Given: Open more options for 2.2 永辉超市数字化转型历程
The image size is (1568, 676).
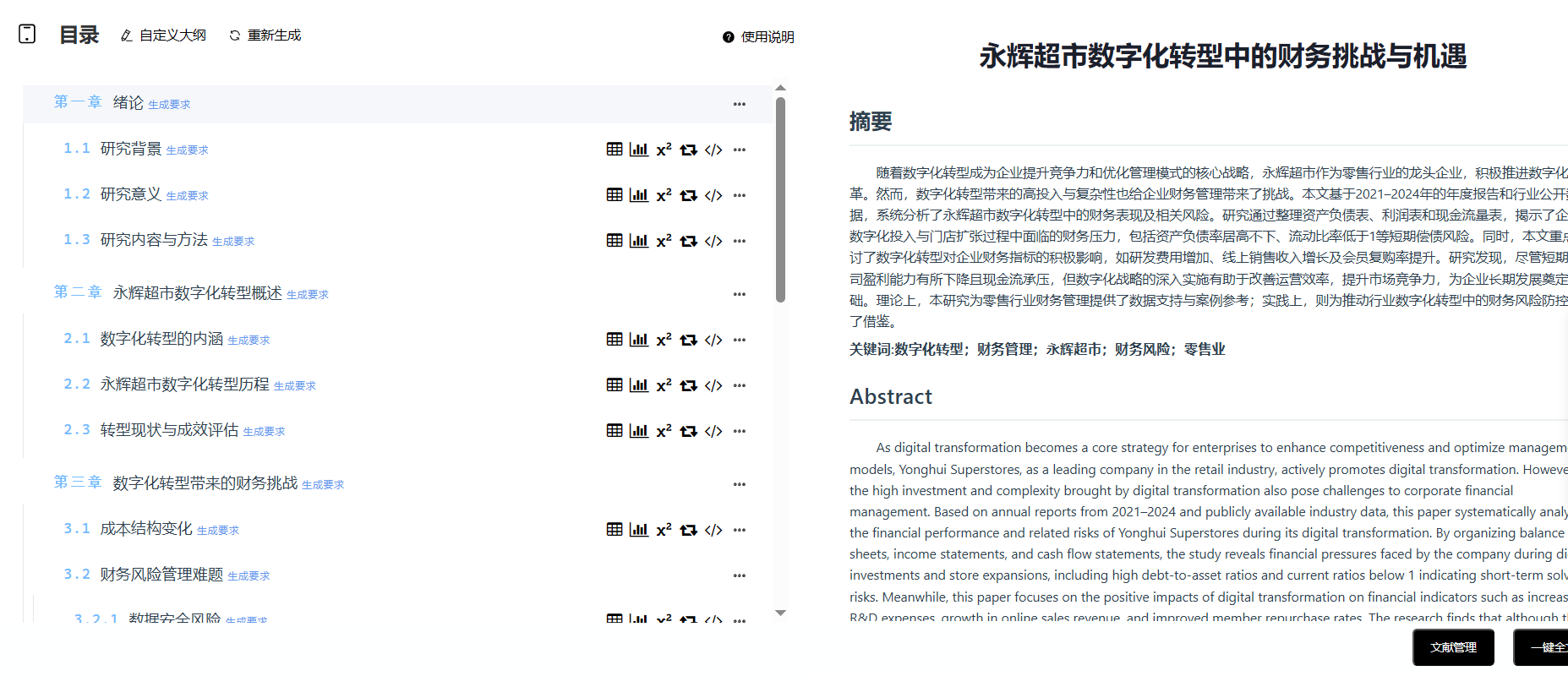Looking at the screenshot, I should point(740,385).
